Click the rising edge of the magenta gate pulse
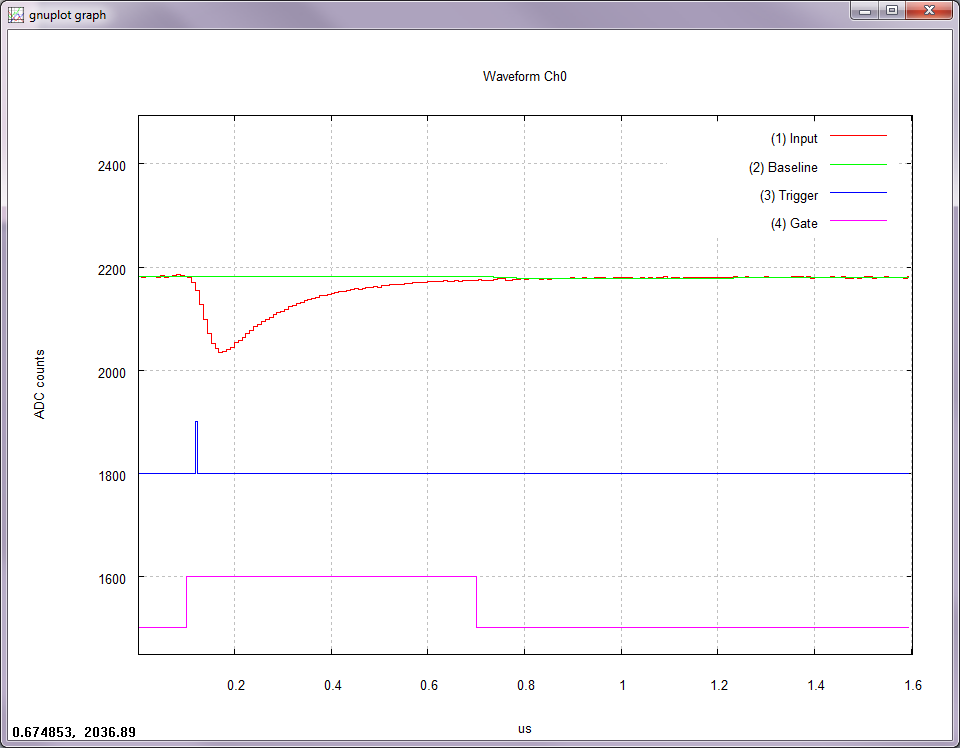Viewport: 960px width, 748px height. (x=186, y=602)
